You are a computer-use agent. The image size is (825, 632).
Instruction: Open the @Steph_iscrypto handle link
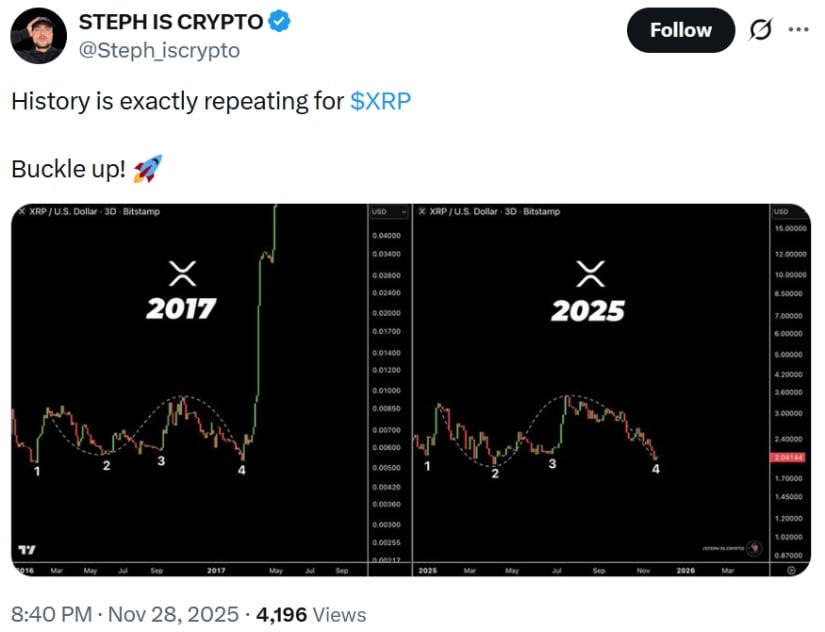(160, 50)
